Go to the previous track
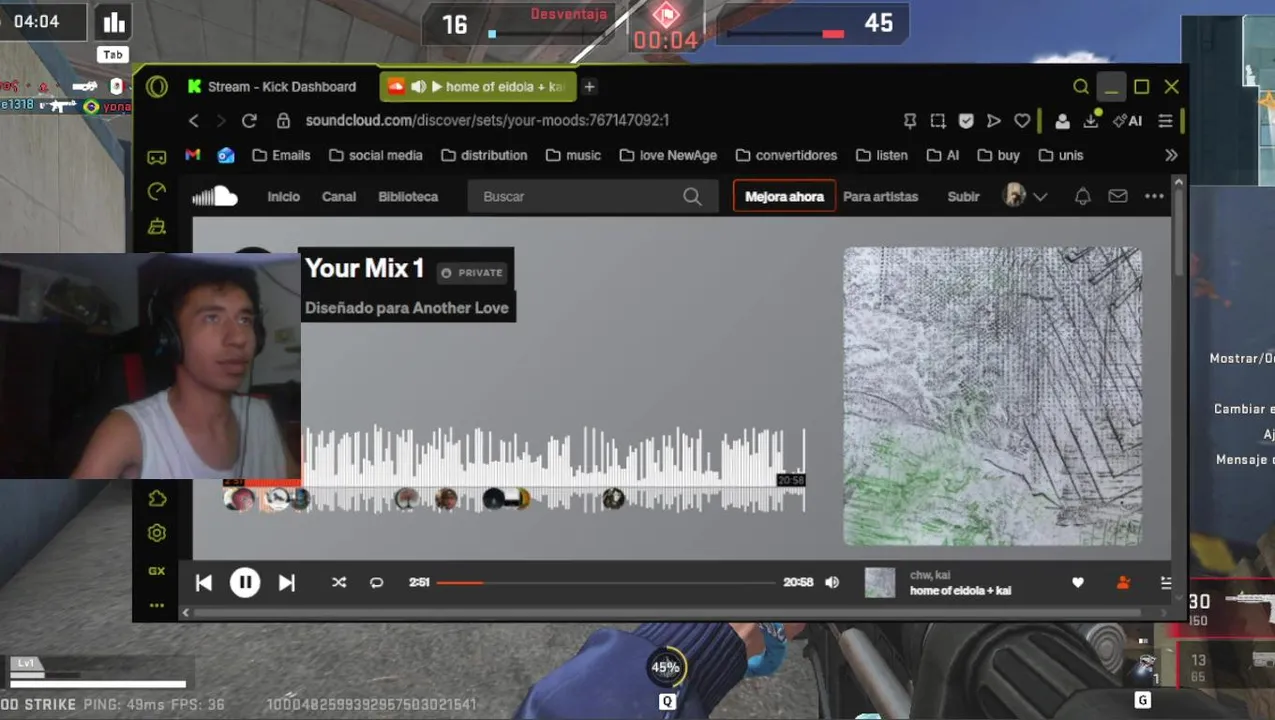 203,582
